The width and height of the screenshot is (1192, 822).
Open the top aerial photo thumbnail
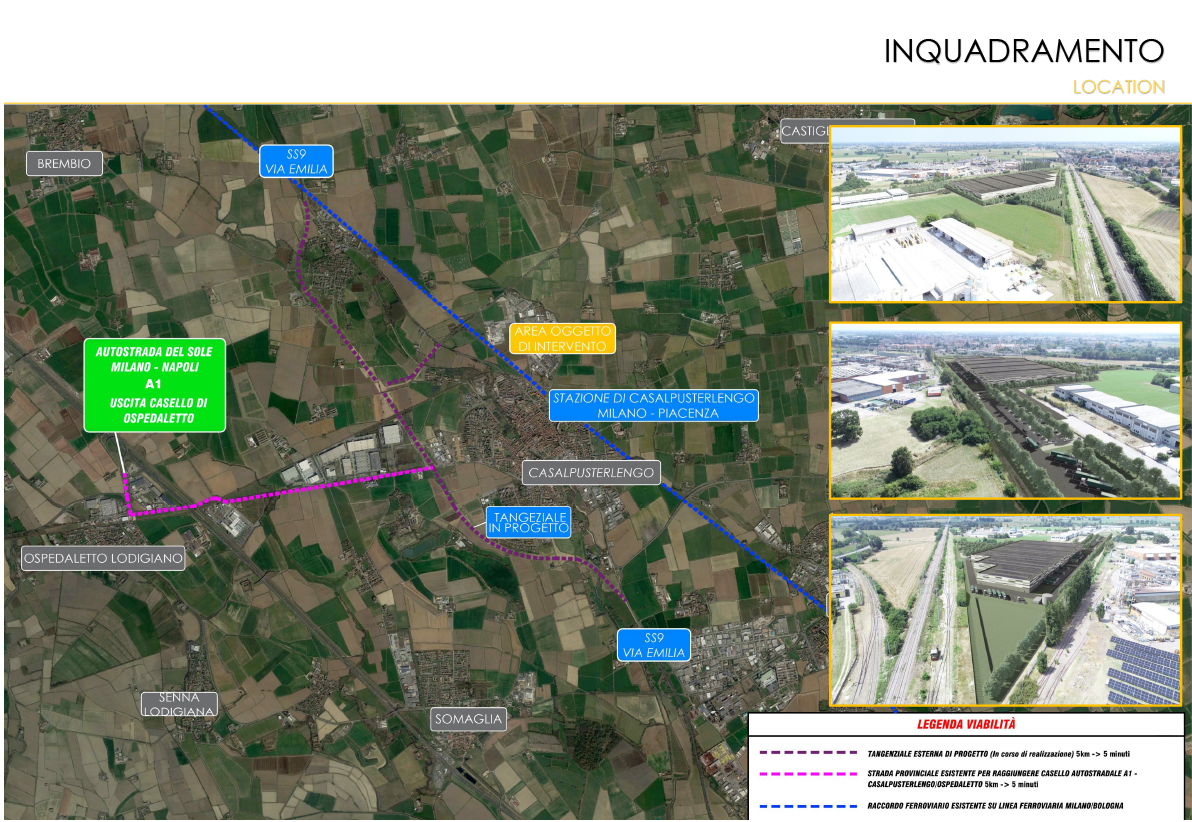(x=1005, y=214)
